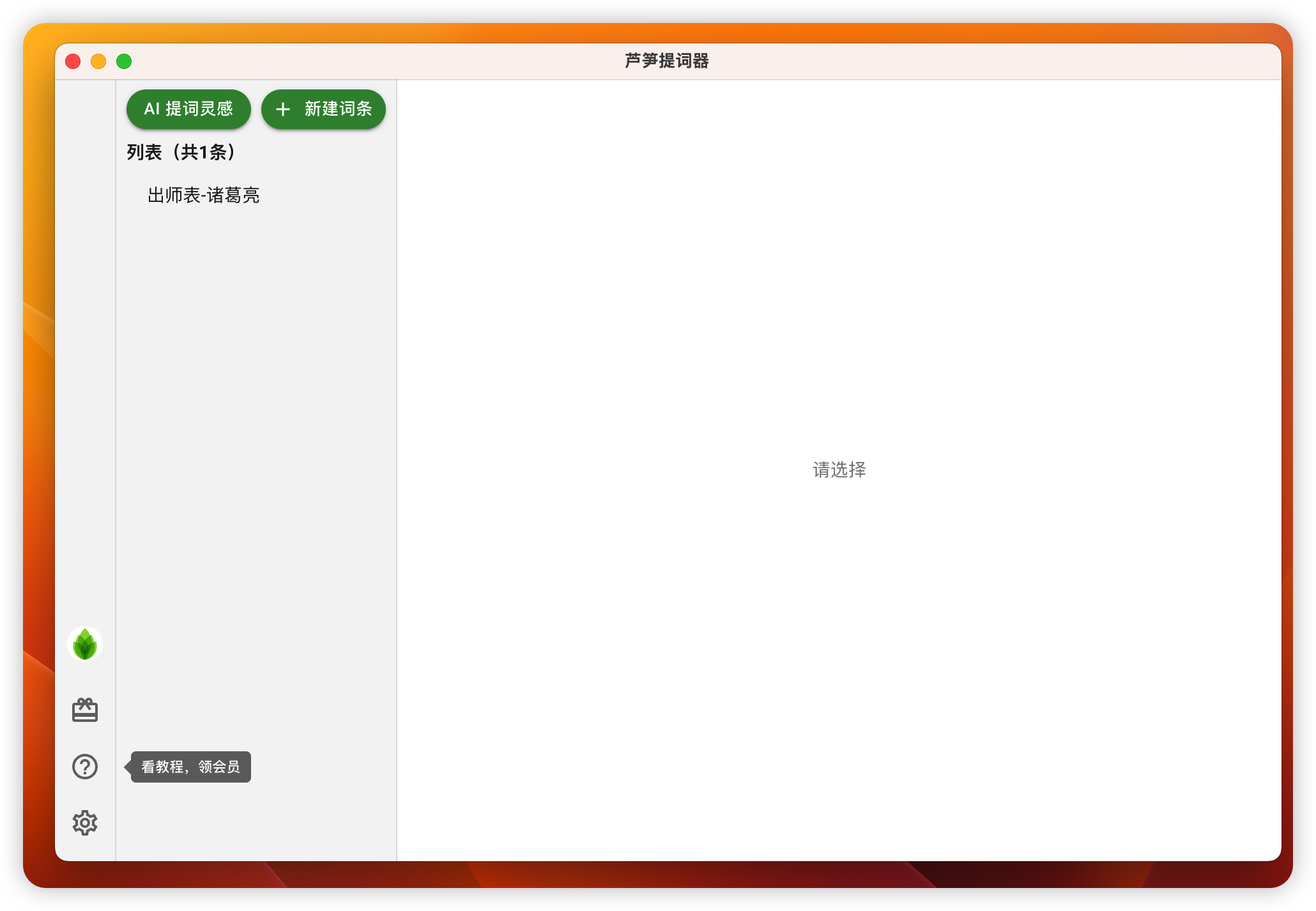Maximize the window with the green button

coord(124,61)
